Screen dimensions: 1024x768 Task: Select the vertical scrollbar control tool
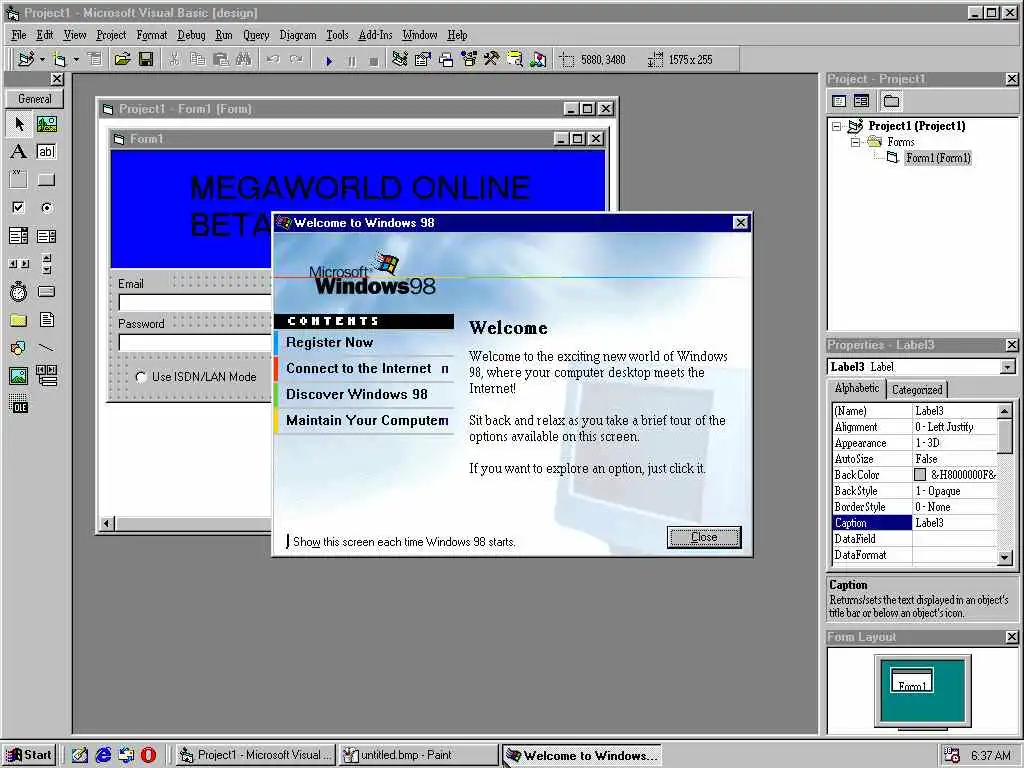pos(46,264)
